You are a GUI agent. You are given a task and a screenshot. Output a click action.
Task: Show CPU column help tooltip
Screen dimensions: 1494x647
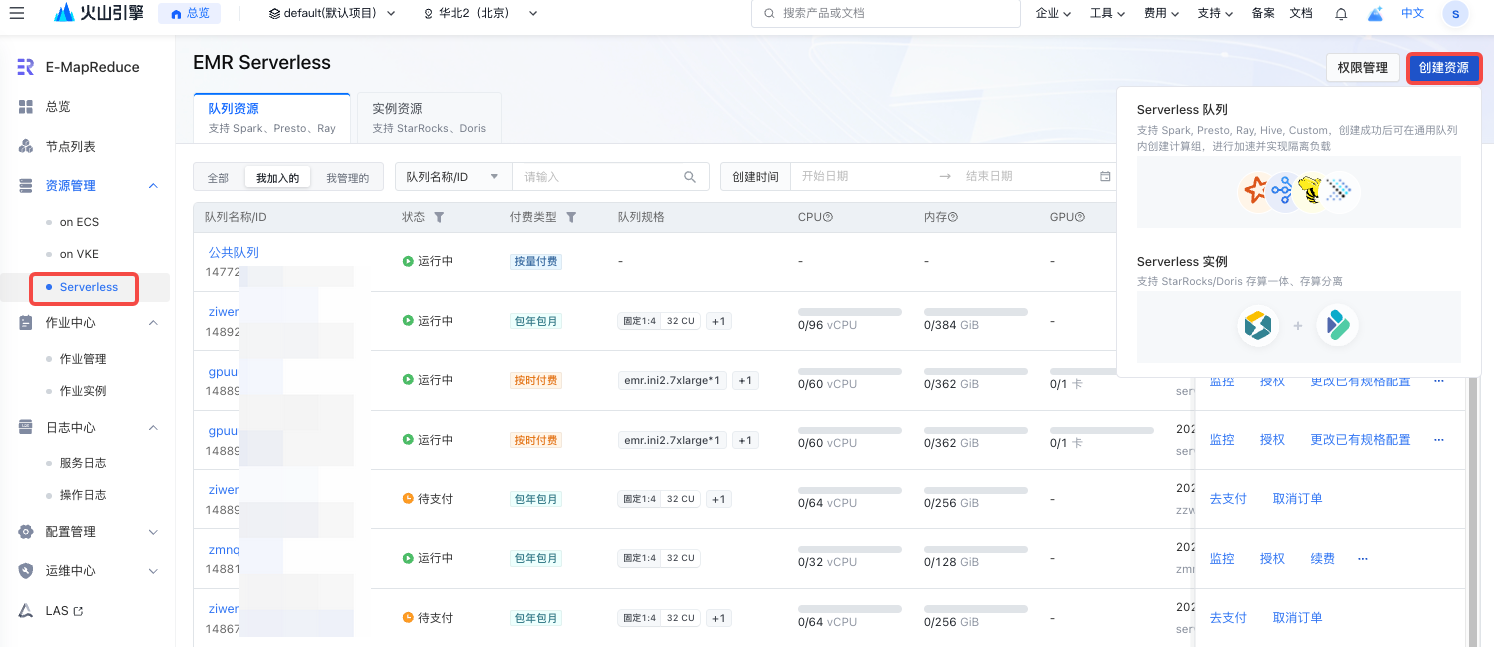click(x=828, y=217)
